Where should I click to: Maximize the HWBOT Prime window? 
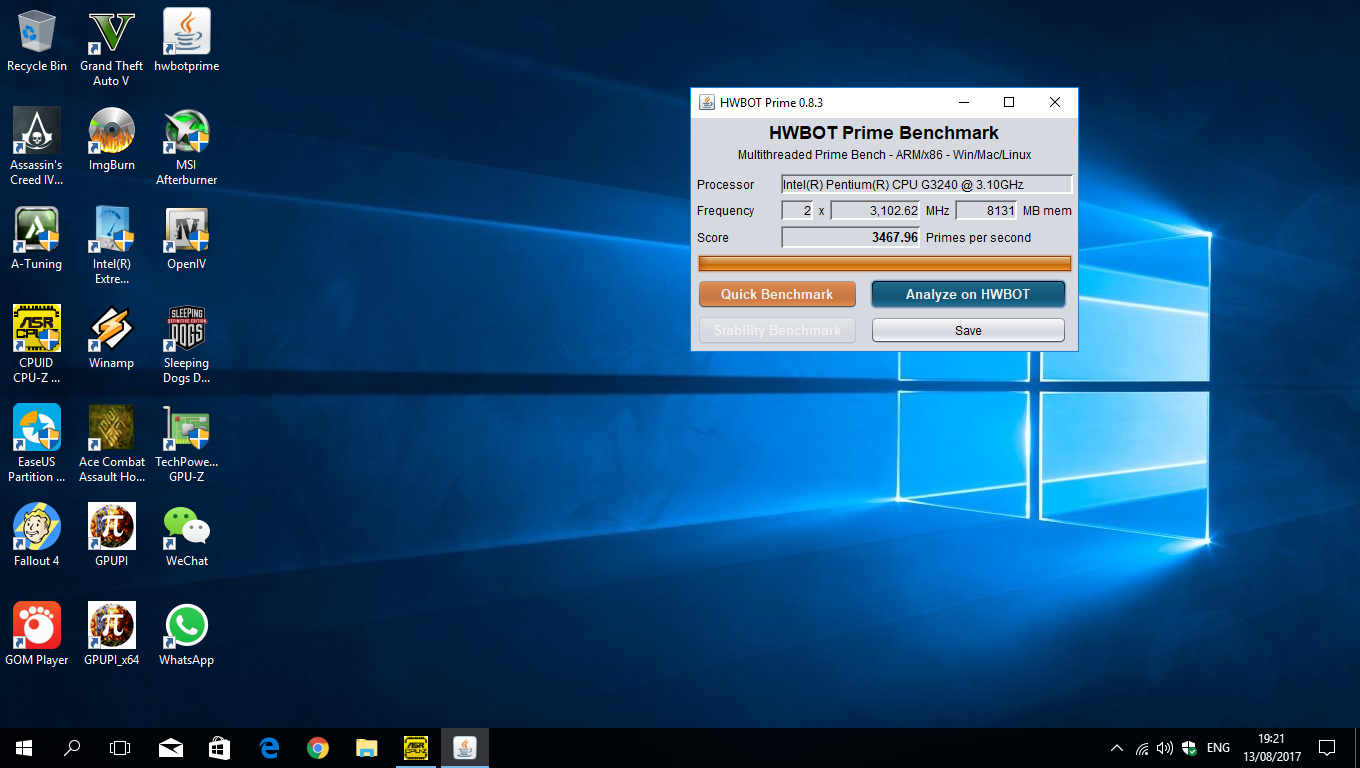pyautogui.click(x=1009, y=102)
